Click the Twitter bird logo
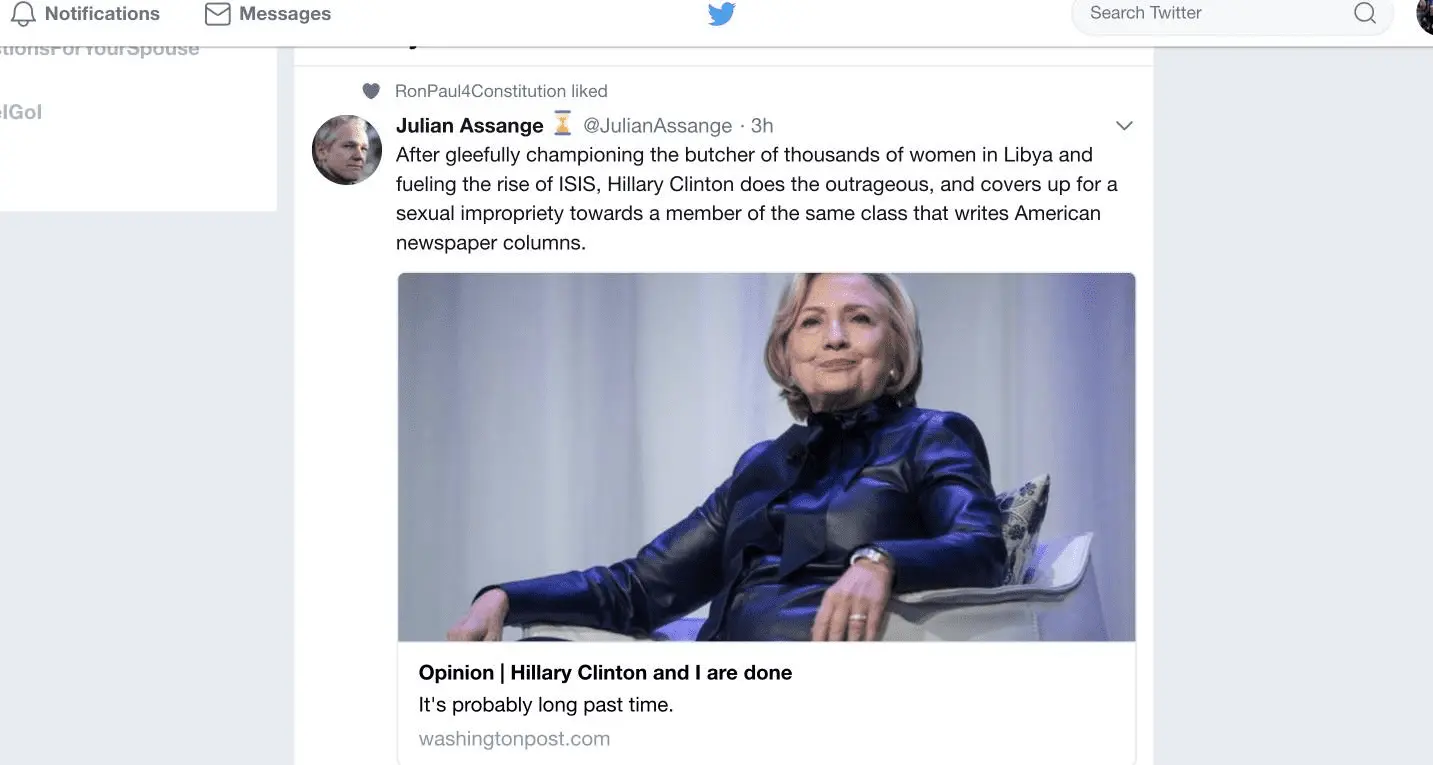The image size is (1433, 765). [x=721, y=14]
